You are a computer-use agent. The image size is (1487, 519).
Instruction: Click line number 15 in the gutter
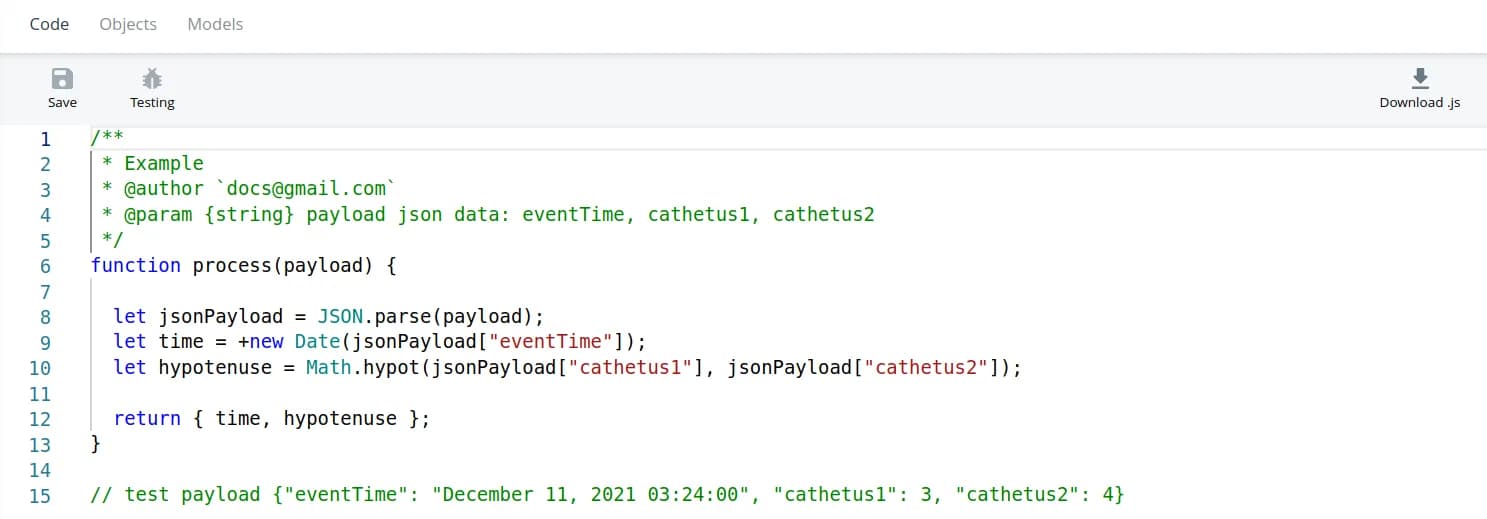click(40, 495)
